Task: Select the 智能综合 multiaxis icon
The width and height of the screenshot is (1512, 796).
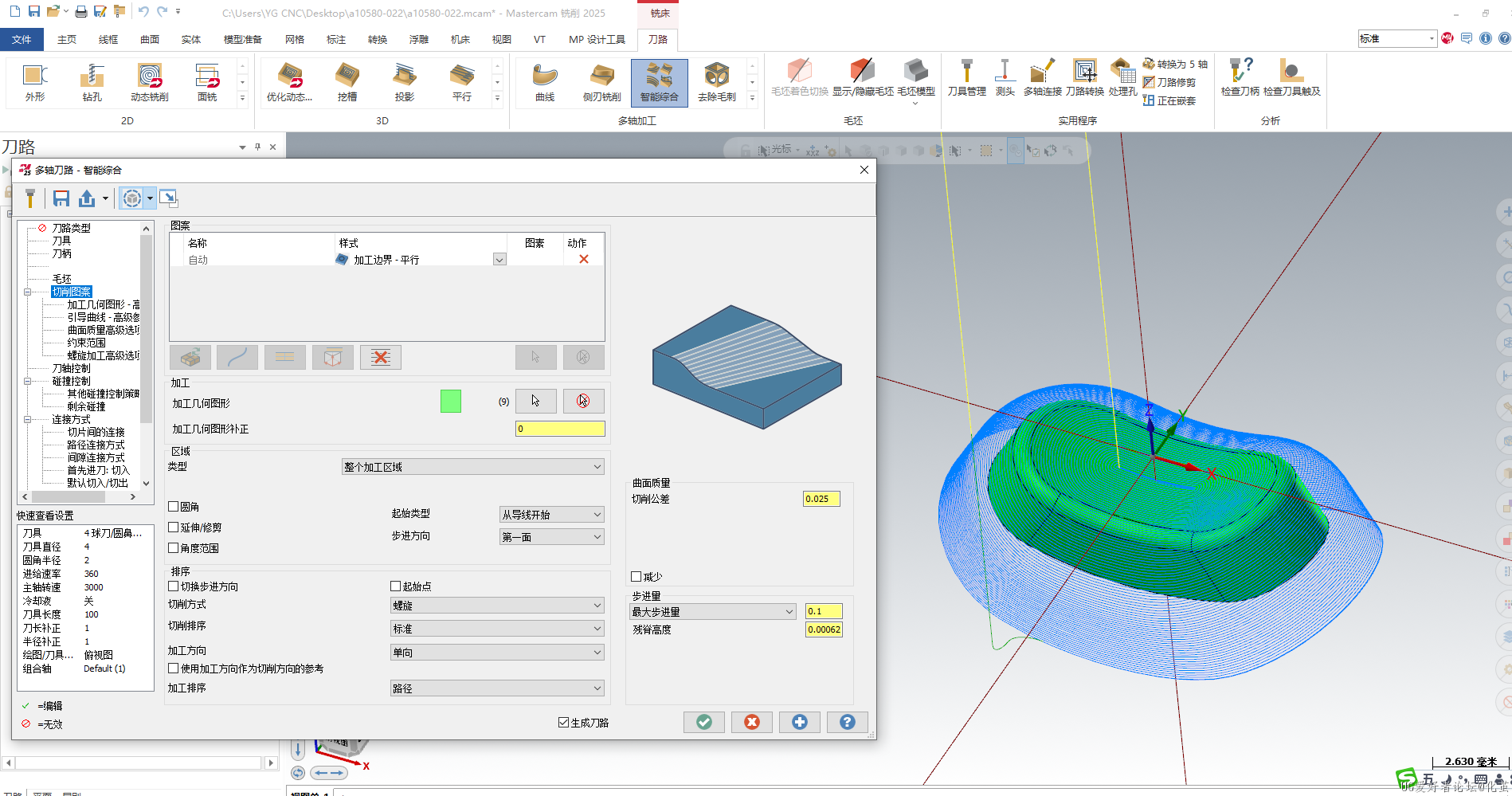Action: click(660, 82)
